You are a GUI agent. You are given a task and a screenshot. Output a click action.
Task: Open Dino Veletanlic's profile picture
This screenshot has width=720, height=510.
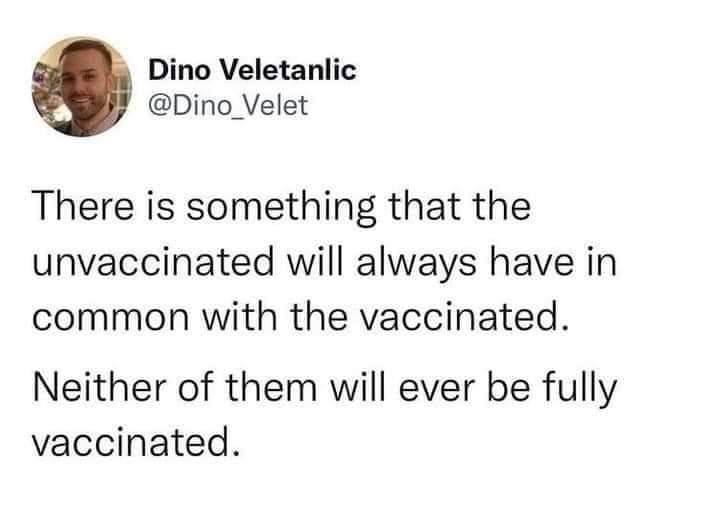[x=78, y=88]
